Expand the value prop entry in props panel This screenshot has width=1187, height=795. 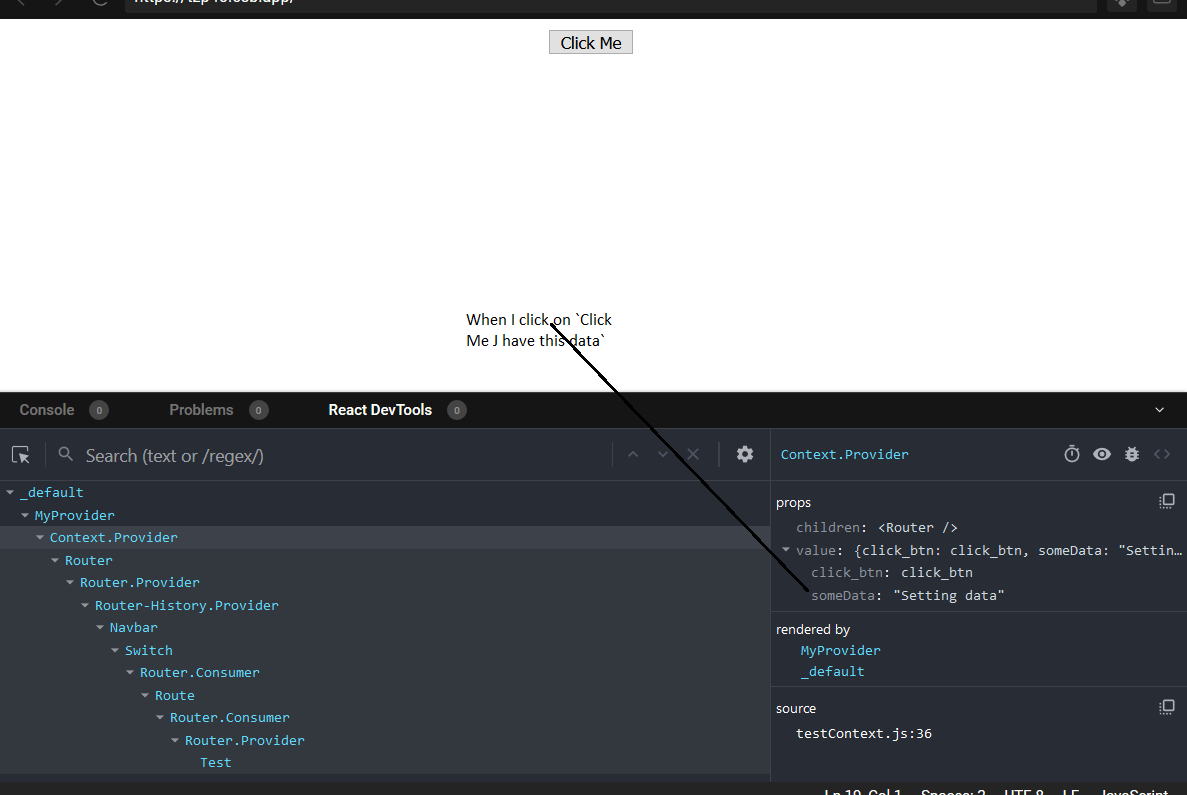coord(786,549)
